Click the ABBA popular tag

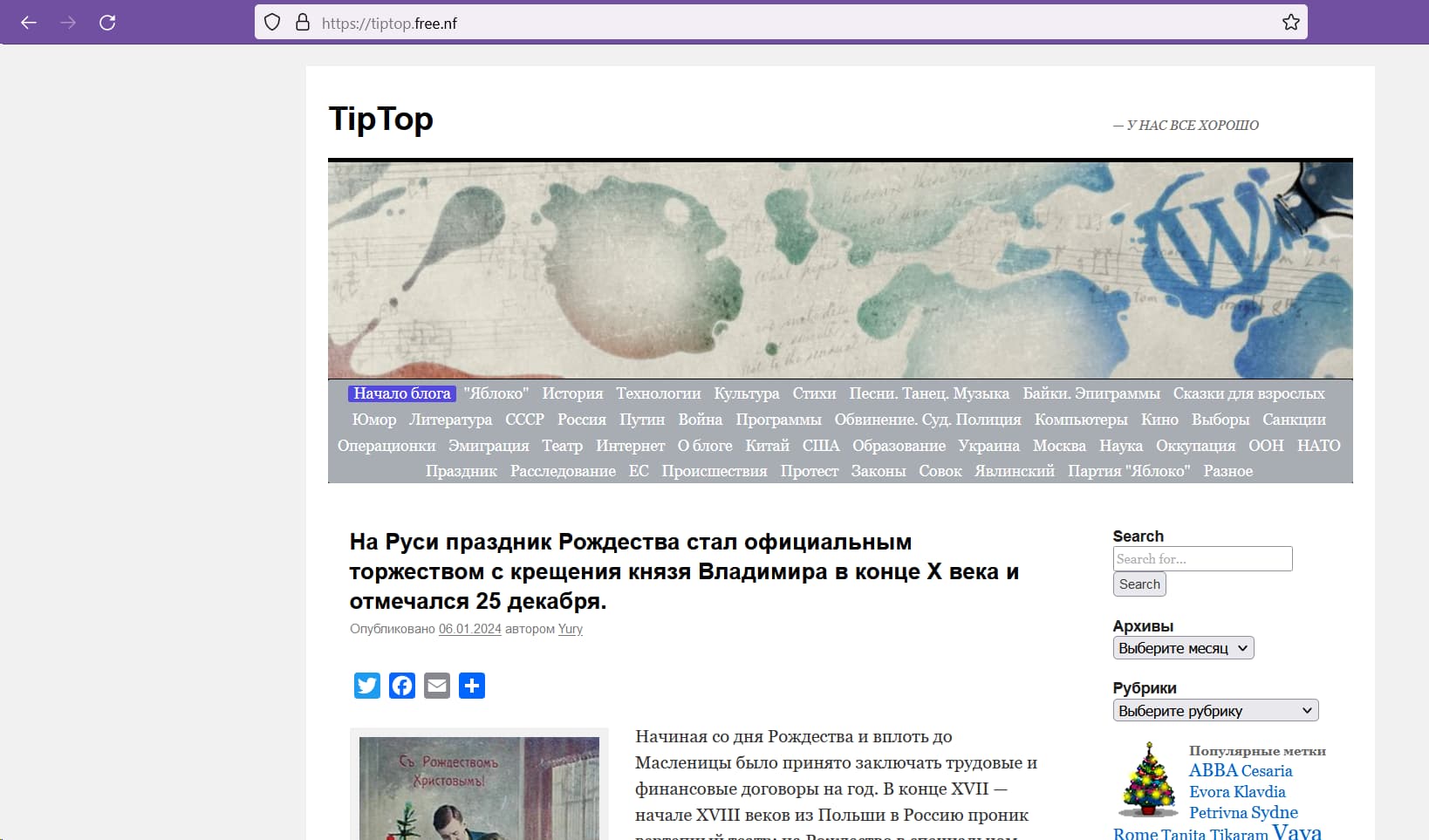click(1214, 770)
